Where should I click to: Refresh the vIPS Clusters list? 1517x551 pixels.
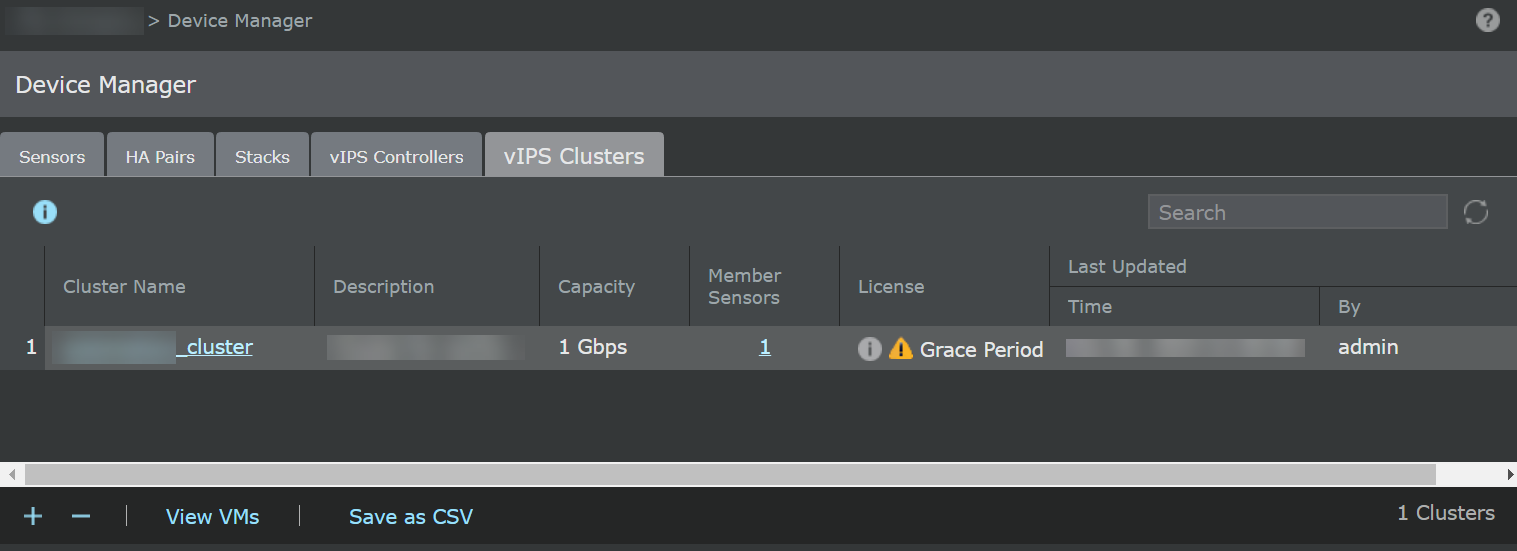1476,212
